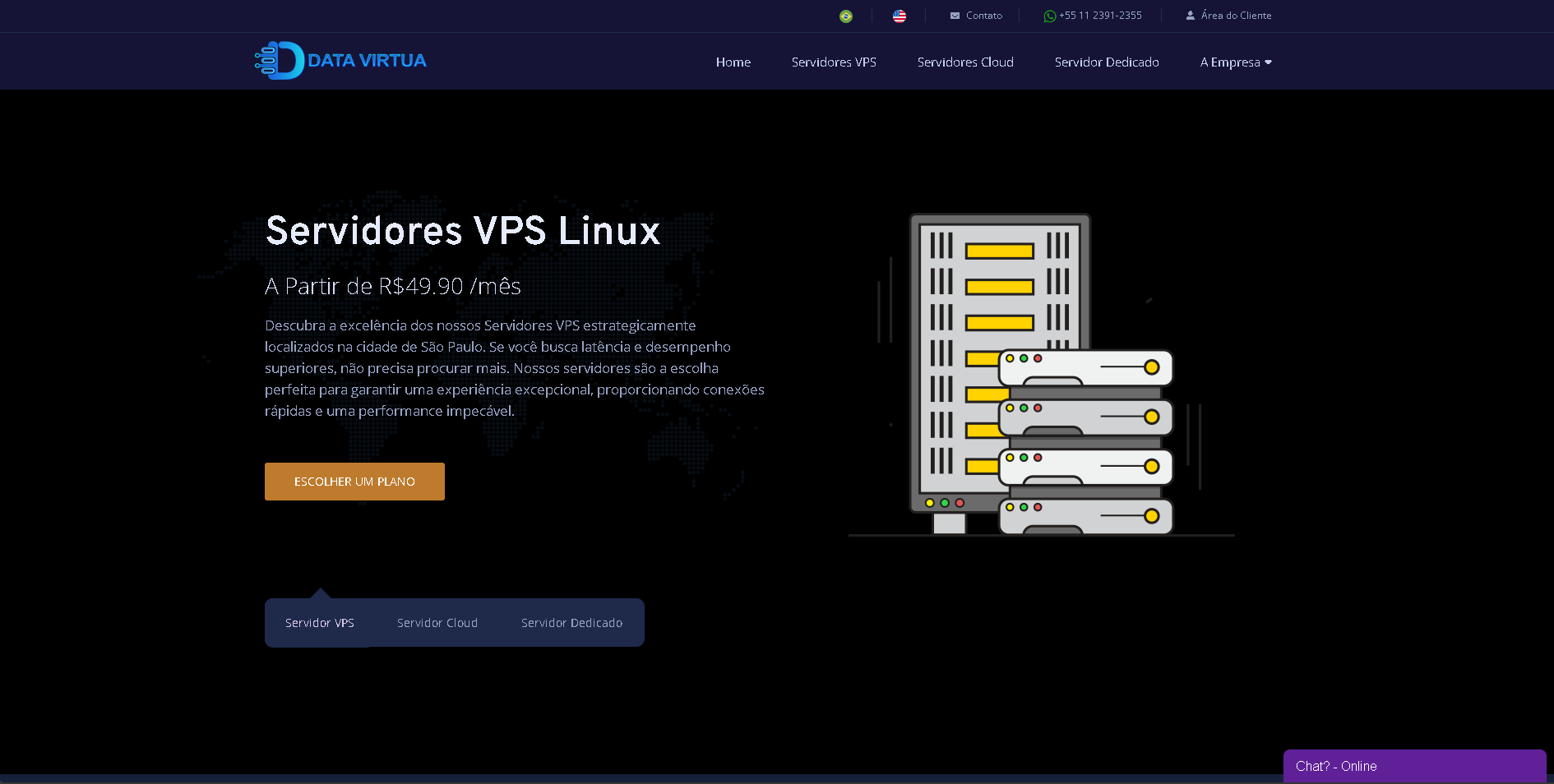Switch to the Servidor Cloud tab
Screen dimensions: 1554x784
click(x=437, y=623)
